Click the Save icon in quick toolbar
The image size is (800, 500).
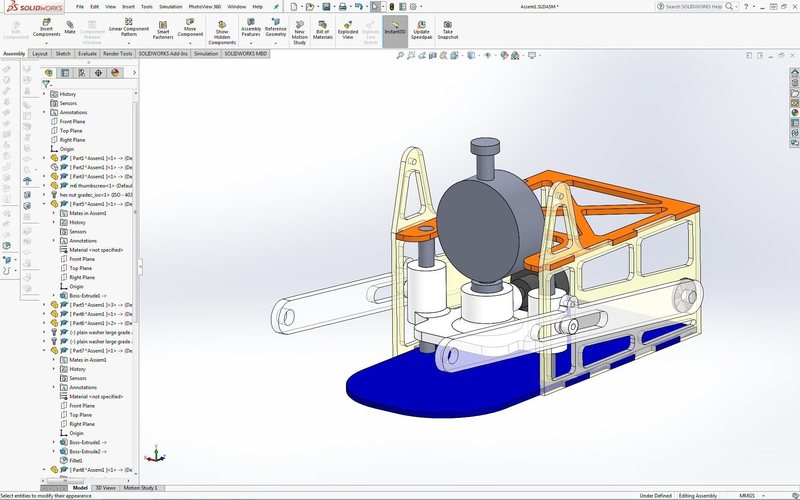326,7
